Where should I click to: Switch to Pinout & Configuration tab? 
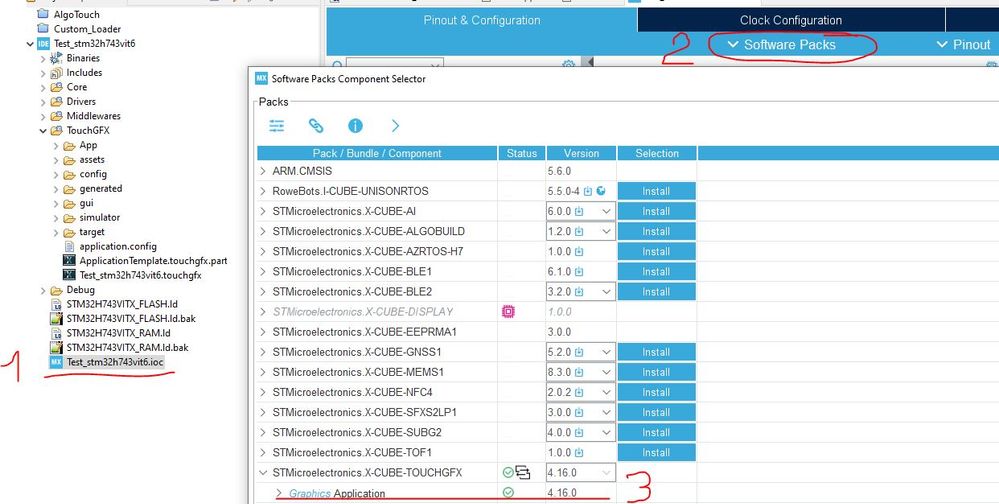click(x=482, y=20)
